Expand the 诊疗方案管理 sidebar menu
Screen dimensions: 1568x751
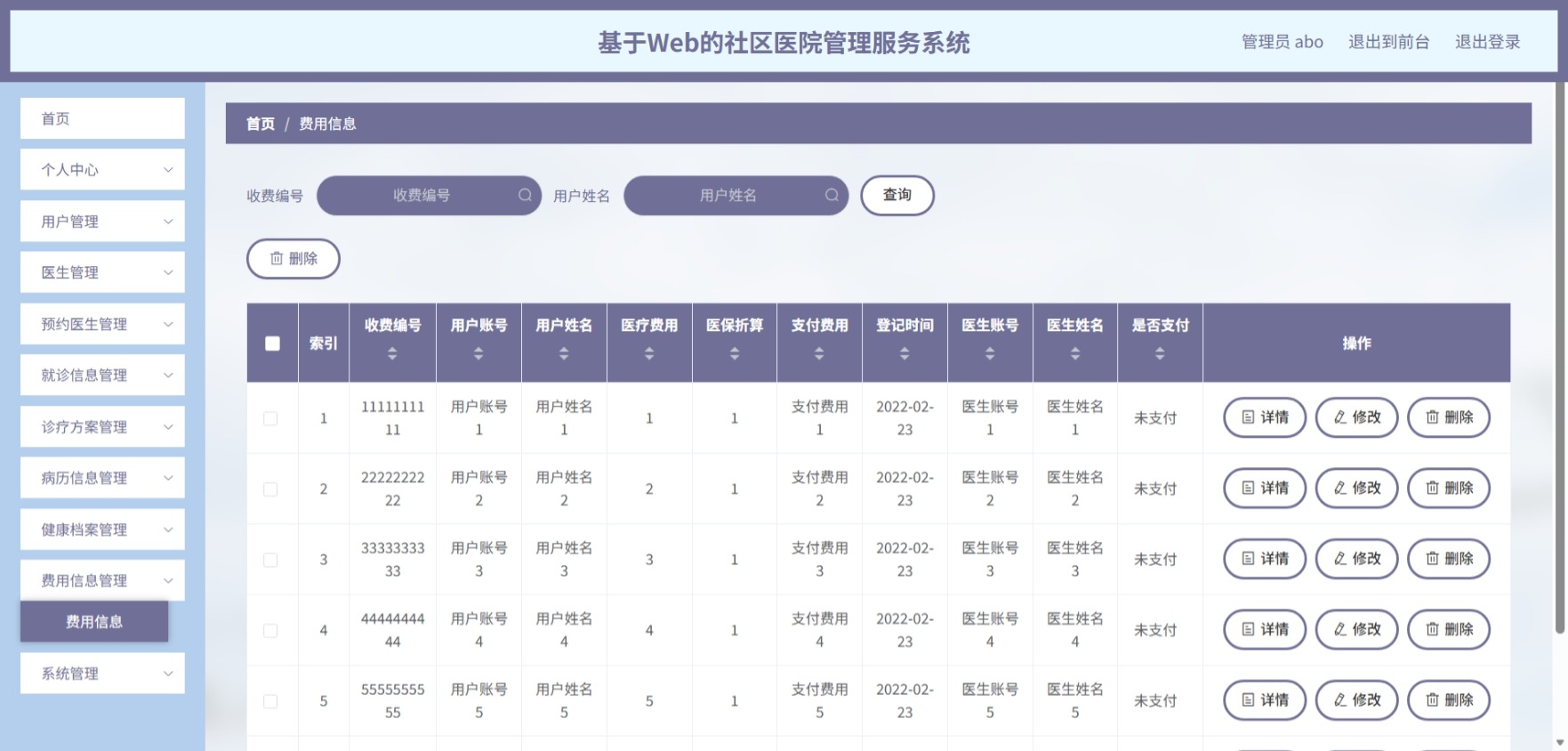tap(102, 426)
